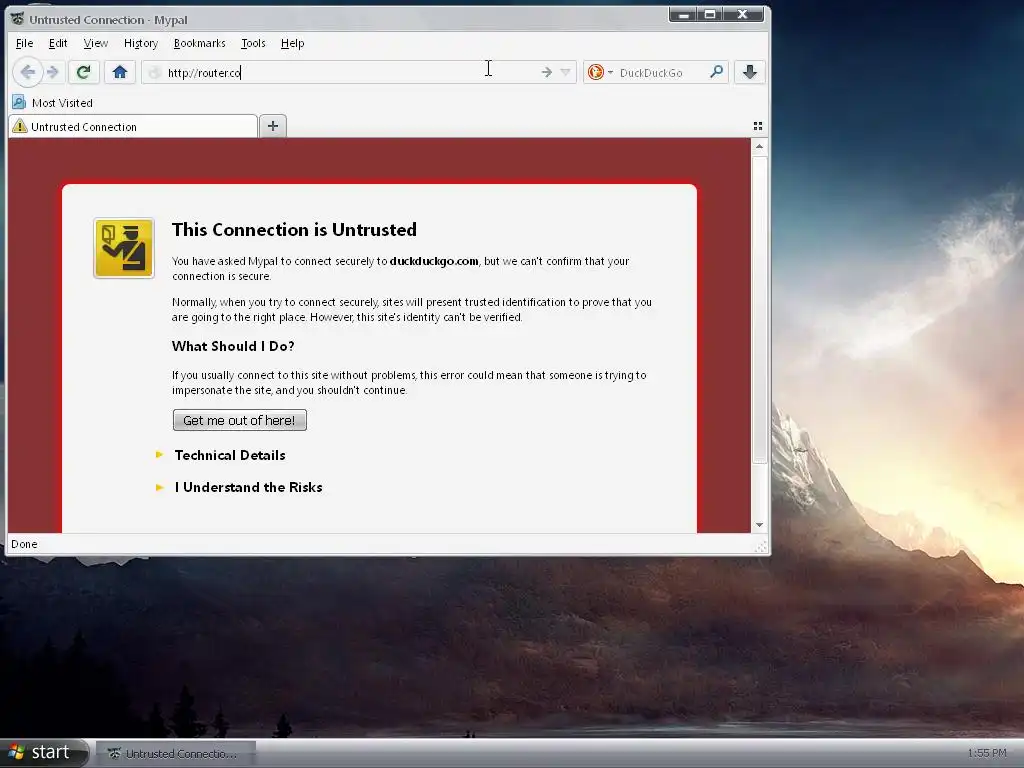Minimize the Mypal window
The width and height of the screenshot is (1024, 768).
pos(682,14)
